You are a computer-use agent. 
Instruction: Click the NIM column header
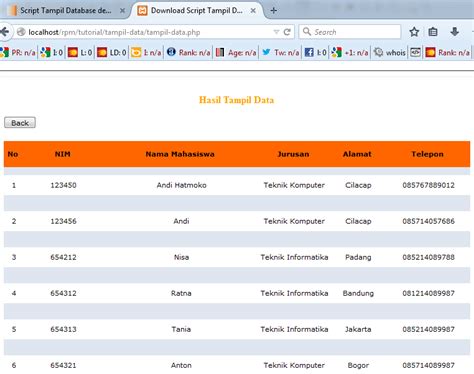coord(63,154)
